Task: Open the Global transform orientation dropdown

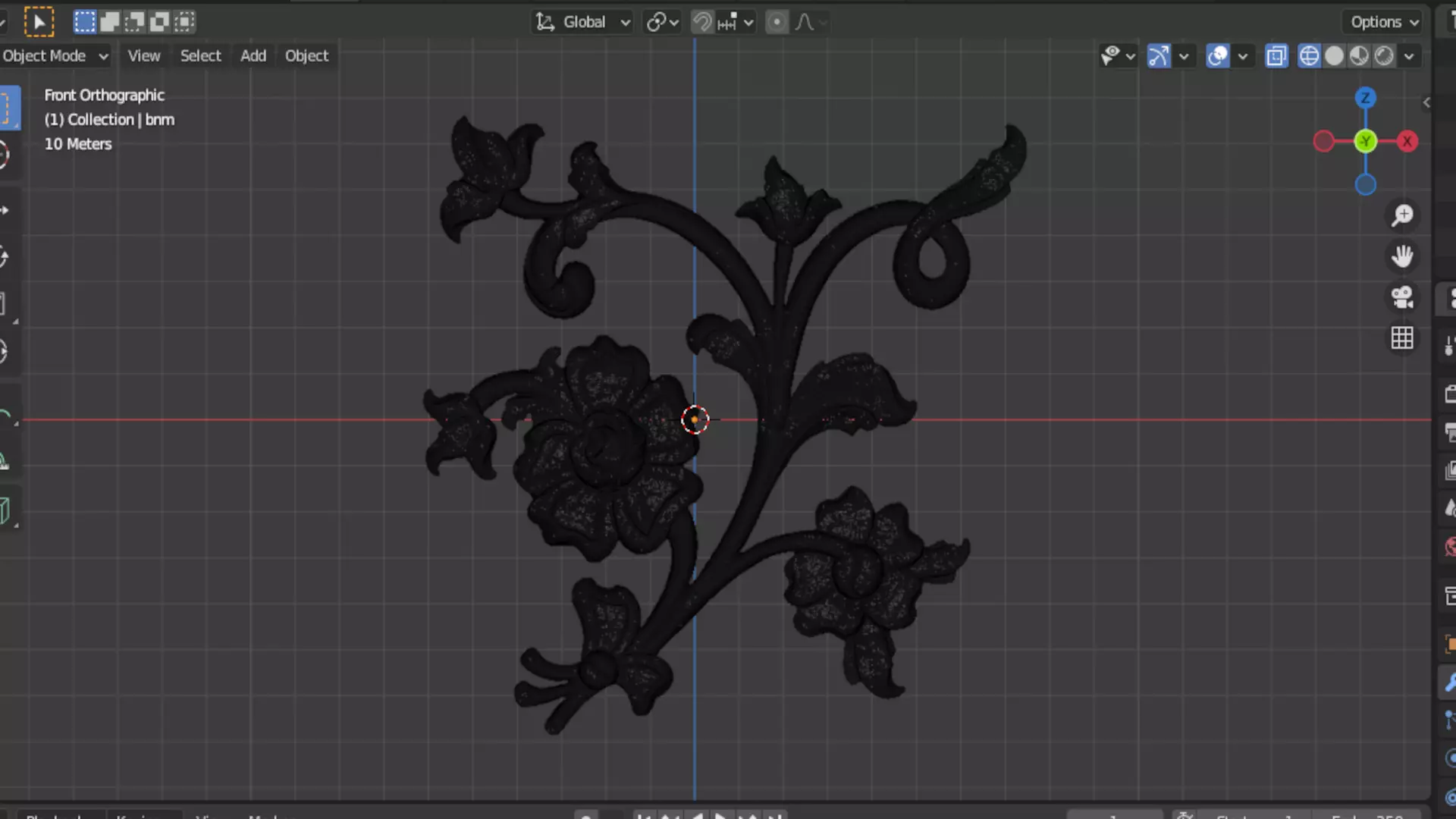Action: tap(582, 22)
